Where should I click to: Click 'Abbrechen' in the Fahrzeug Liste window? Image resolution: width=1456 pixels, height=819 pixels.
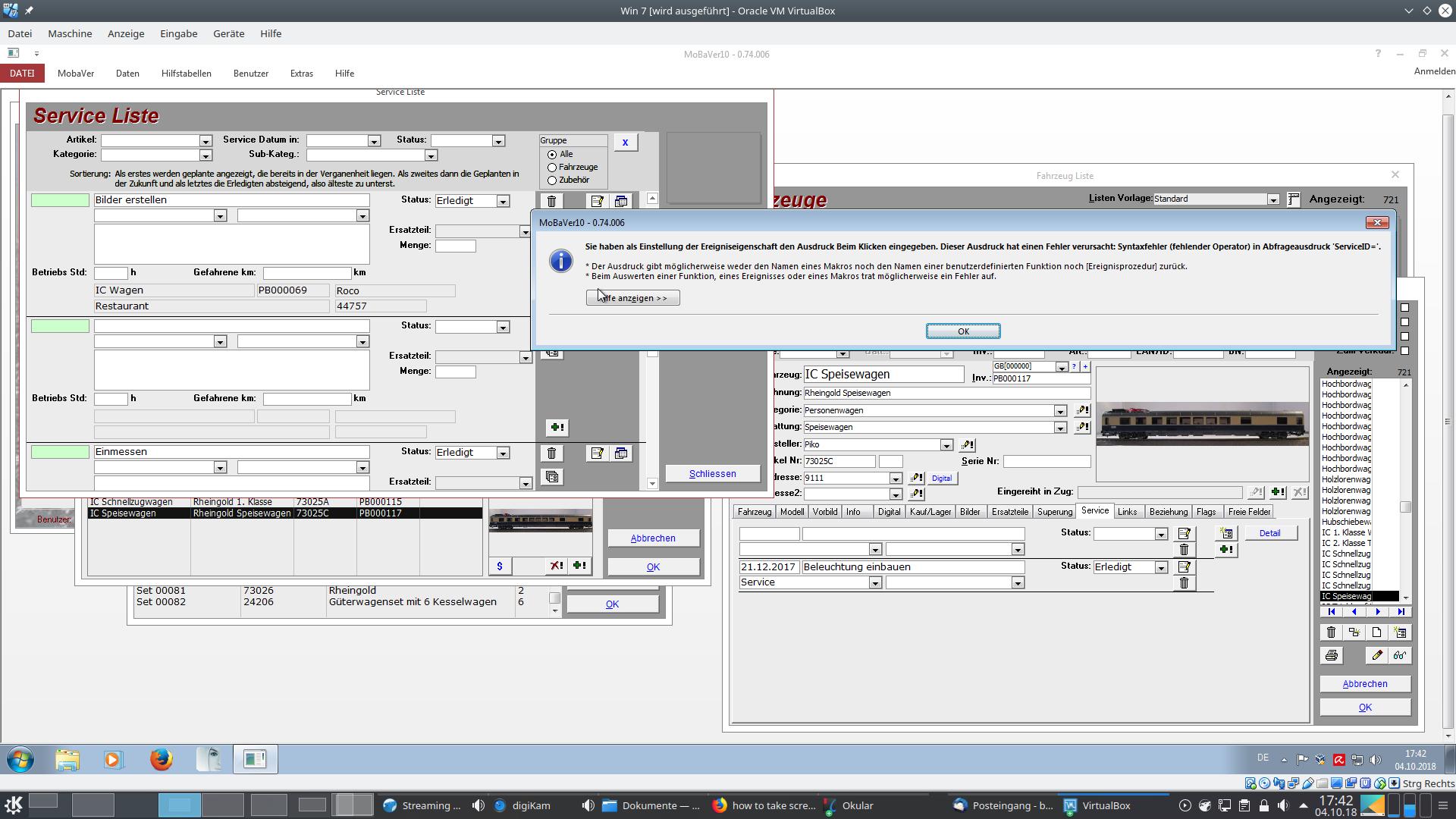1365,684
